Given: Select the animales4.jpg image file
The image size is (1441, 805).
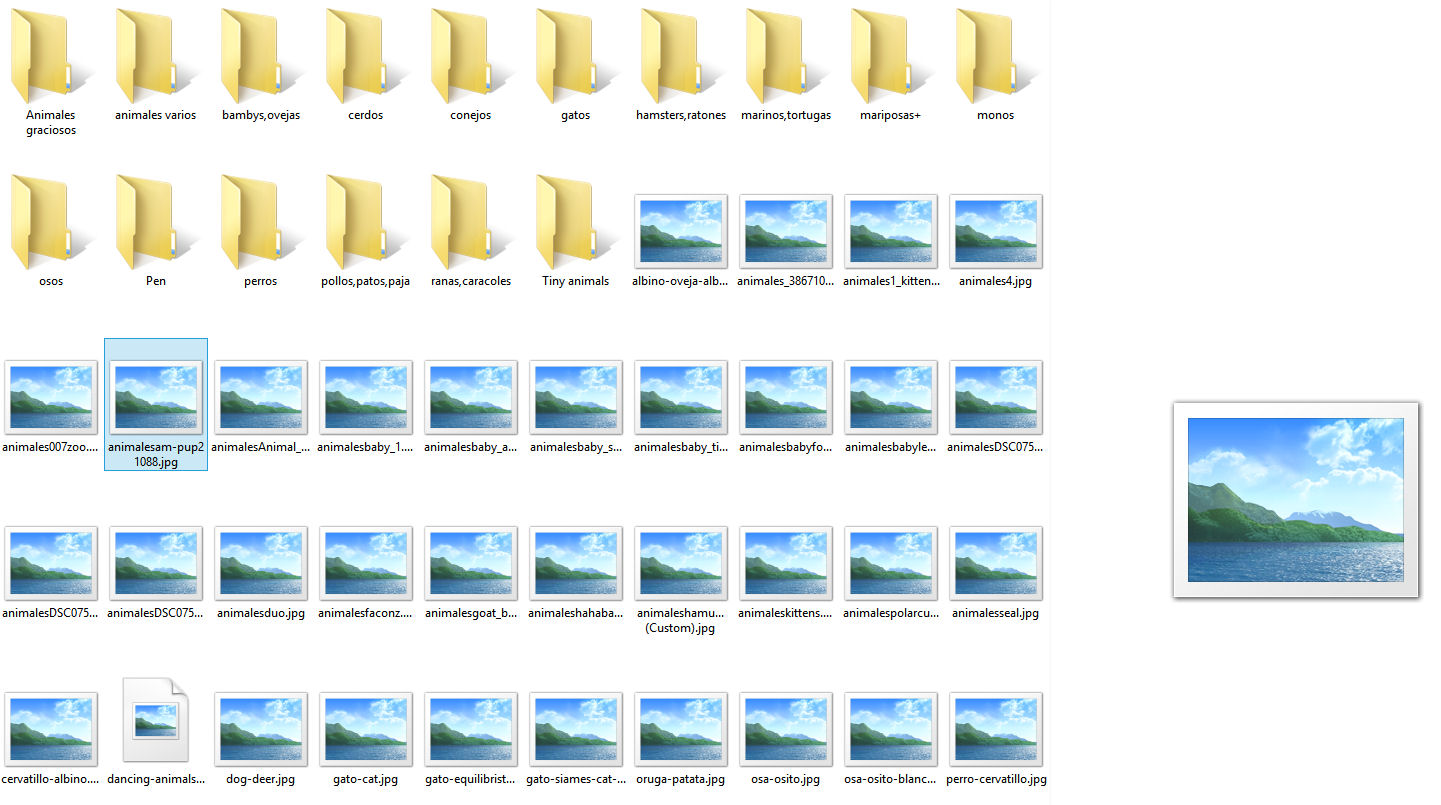Looking at the screenshot, I should click(x=995, y=231).
